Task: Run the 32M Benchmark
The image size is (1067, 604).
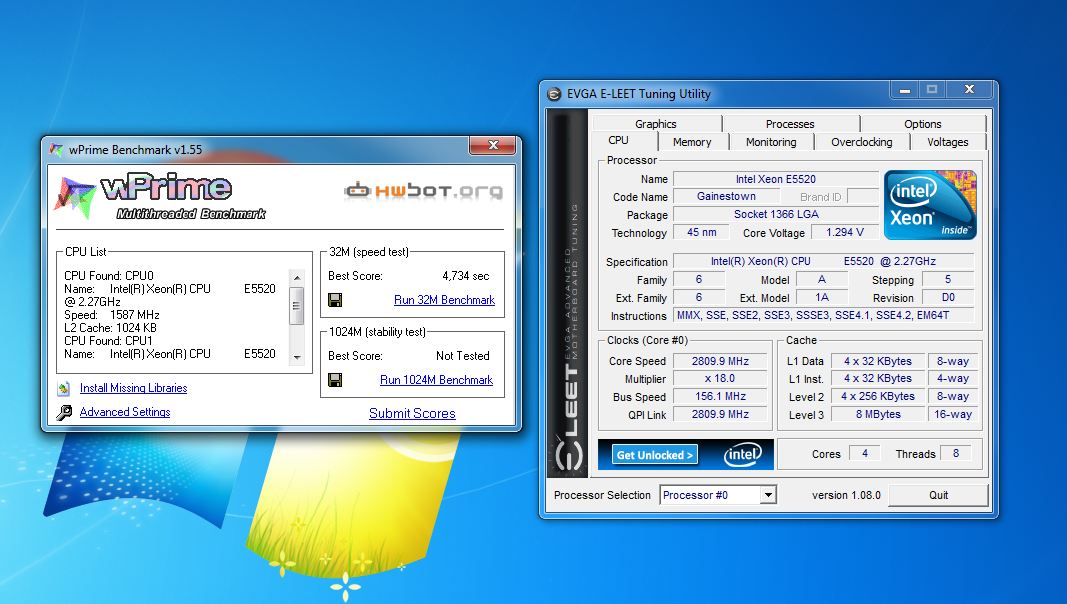Action: [444, 300]
